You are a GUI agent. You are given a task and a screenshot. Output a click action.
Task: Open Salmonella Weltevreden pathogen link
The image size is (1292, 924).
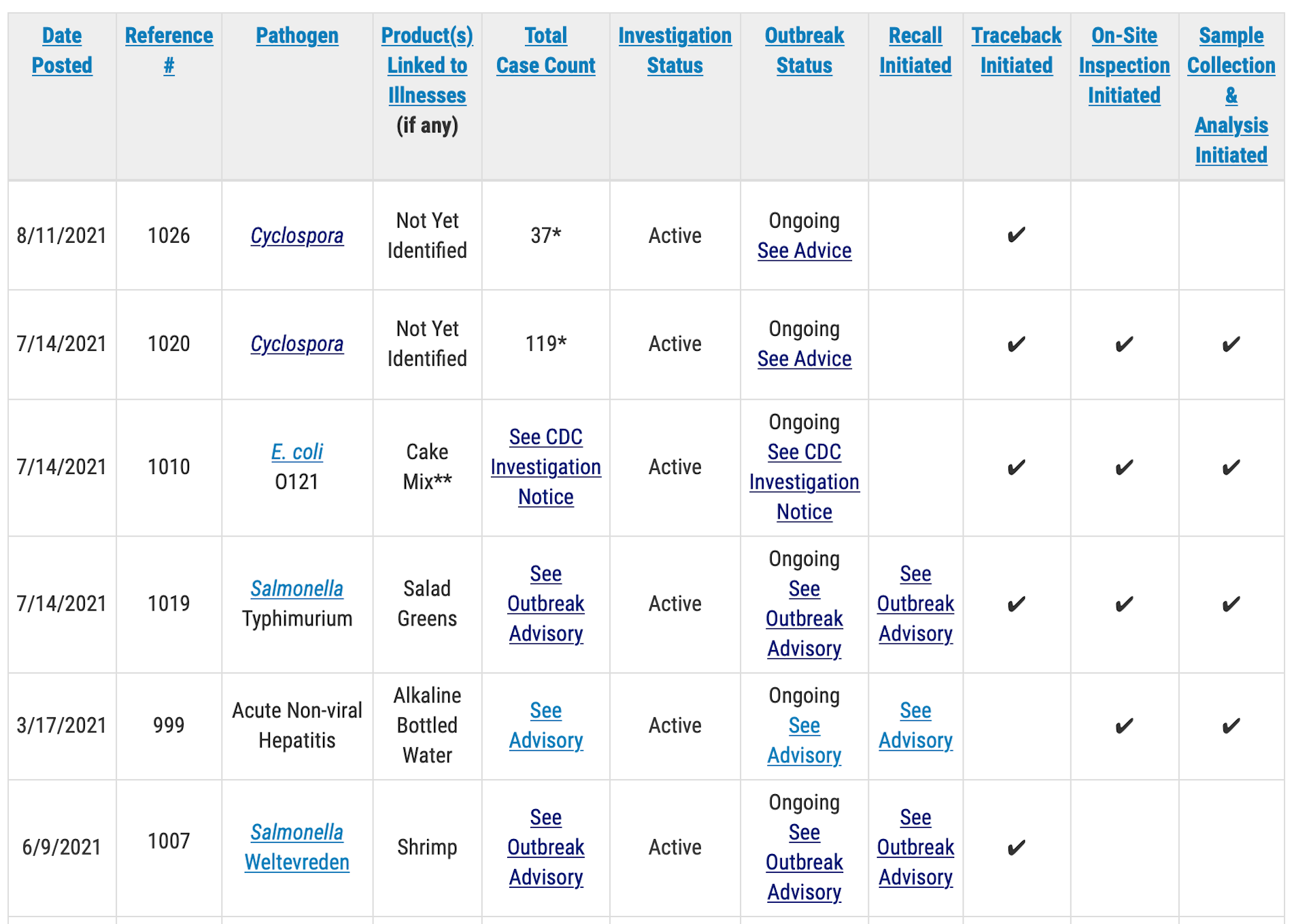297,847
